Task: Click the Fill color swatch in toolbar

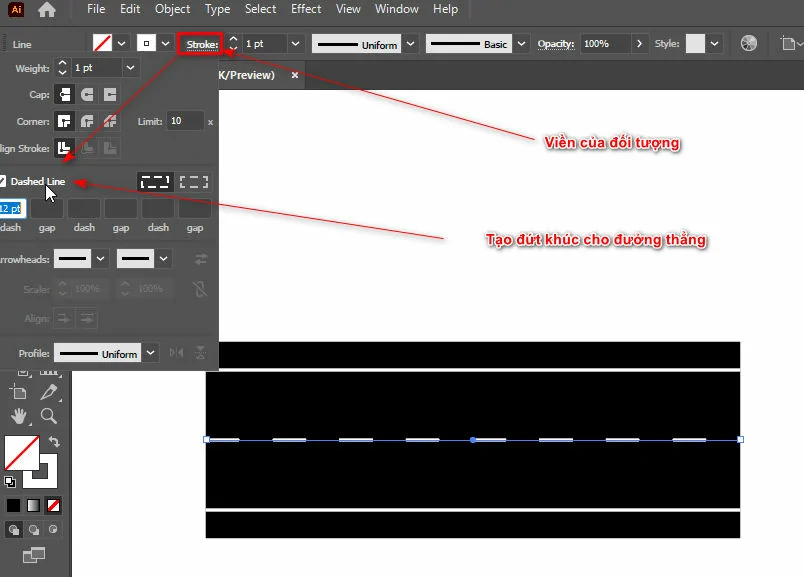Action: click(x=20, y=453)
